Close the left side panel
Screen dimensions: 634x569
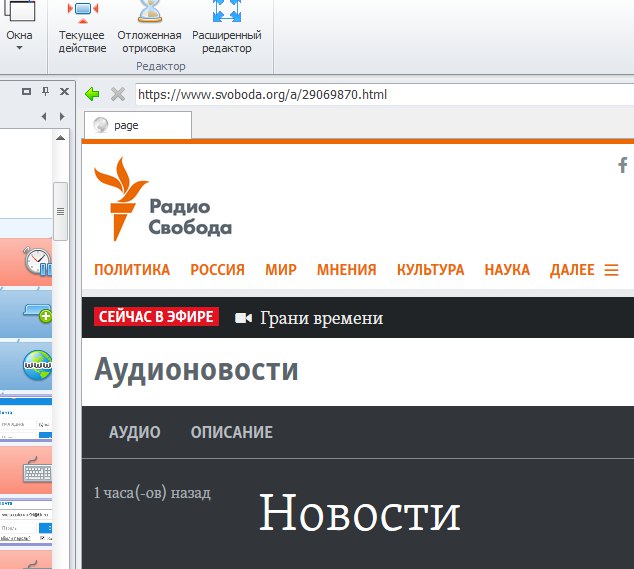coord(64,92)
